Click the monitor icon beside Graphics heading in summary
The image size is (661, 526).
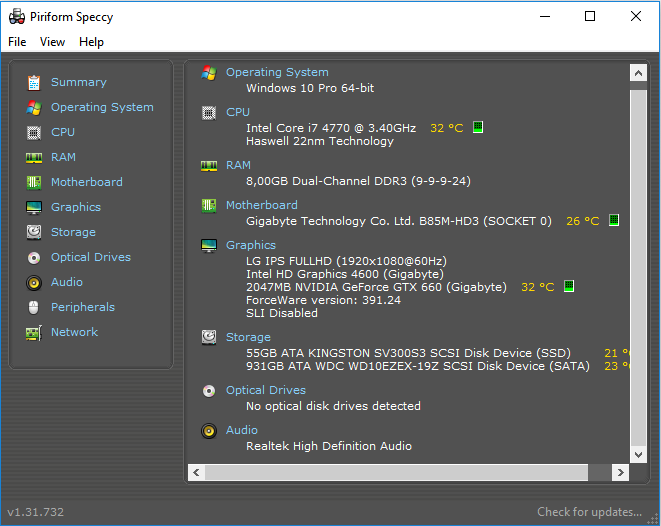pos(209,246)
